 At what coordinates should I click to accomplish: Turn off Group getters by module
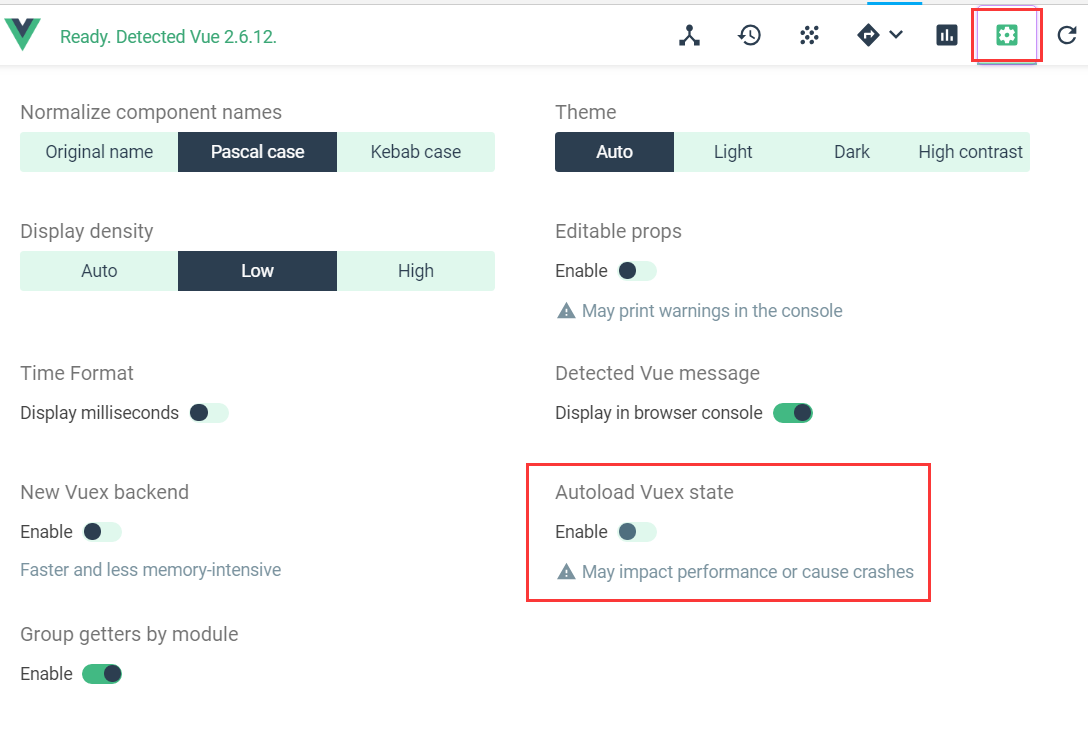tap(102, 674)
